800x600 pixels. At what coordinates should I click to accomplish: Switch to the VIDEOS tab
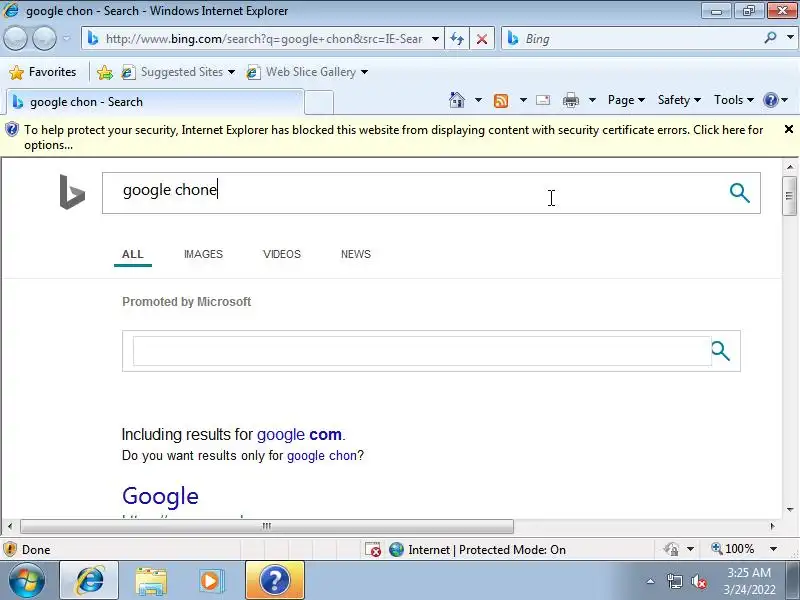282,254
